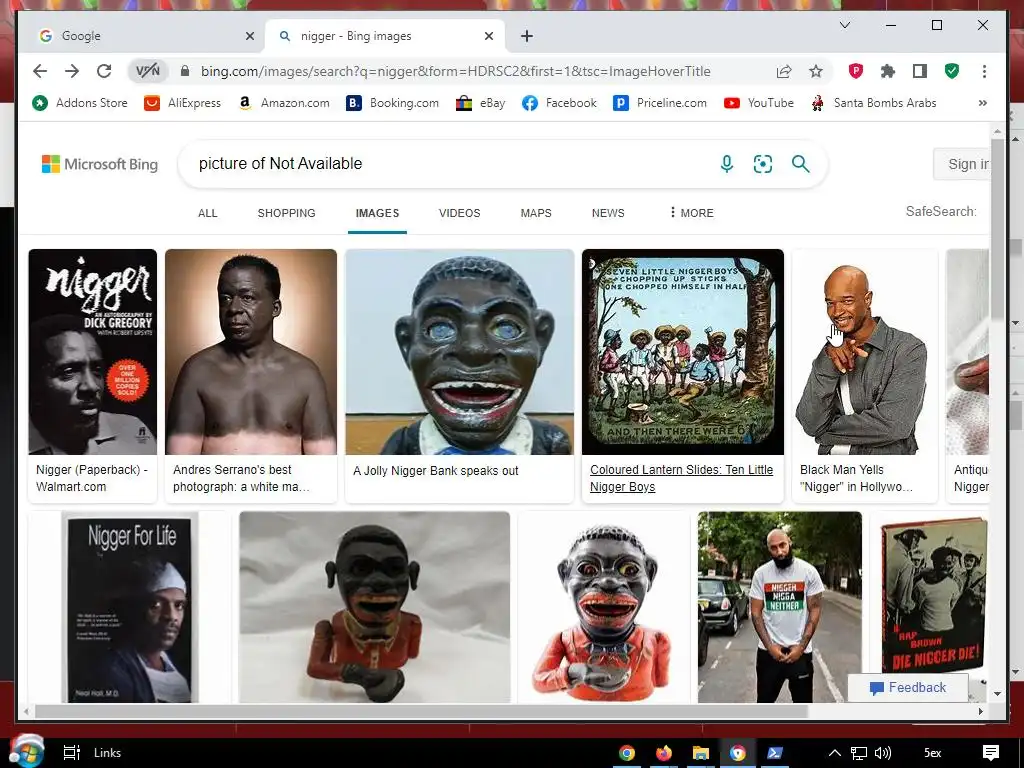The width and height of the screenshot is (1024, 768).
Task: Open the Action Center notification icon
Action: [x=991, y=753]
